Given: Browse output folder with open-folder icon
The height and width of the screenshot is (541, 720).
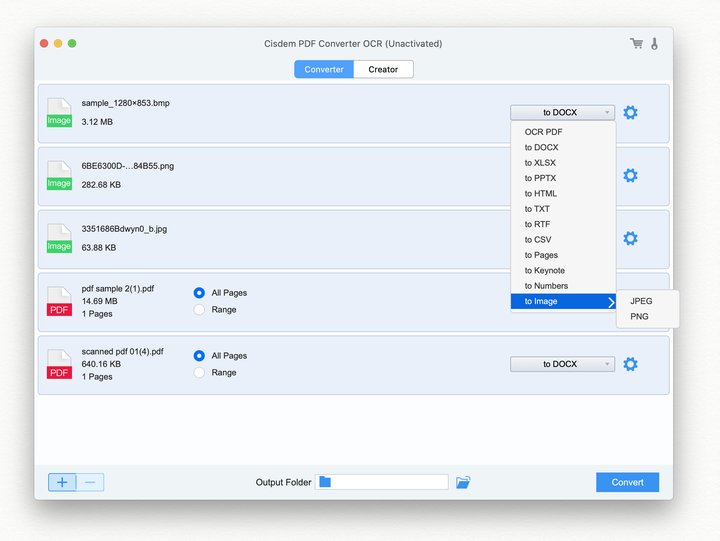Looking at the screenshot, I should click(x=463, y=482).
